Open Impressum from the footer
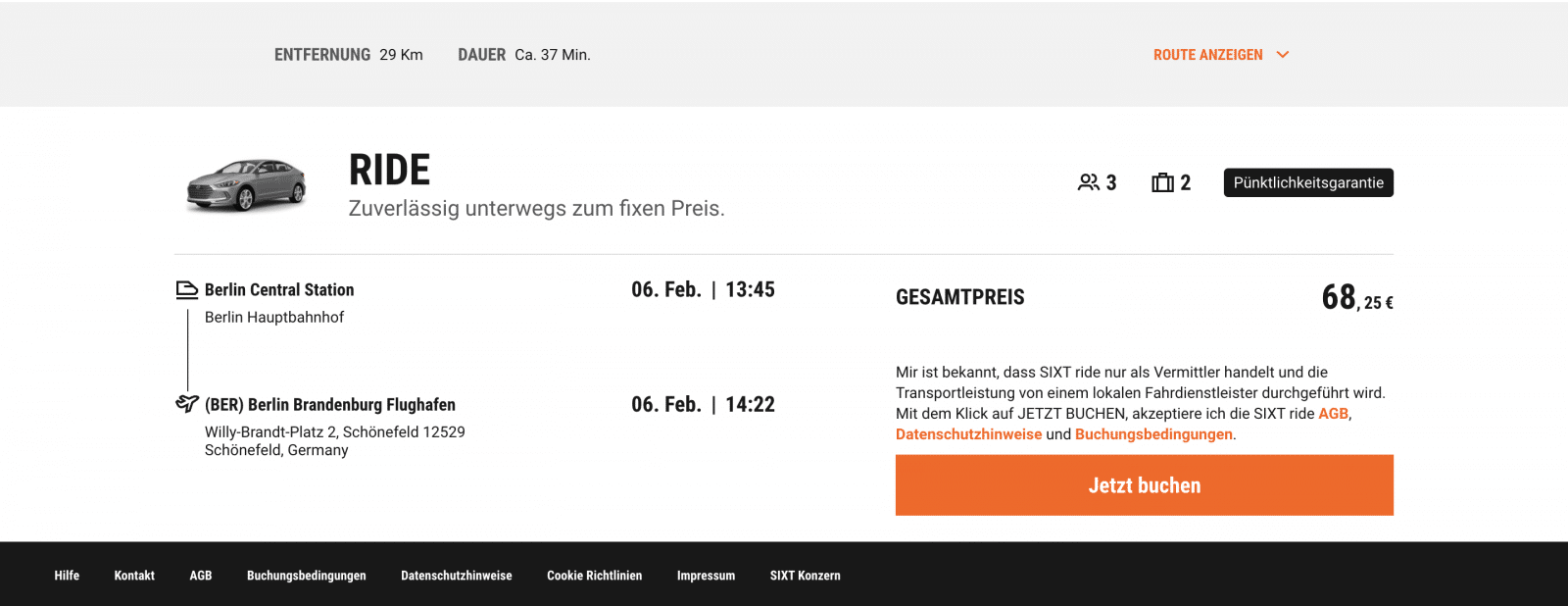Screen dimensions: 1568x606 pyautogui.click(x=706, y=576)
